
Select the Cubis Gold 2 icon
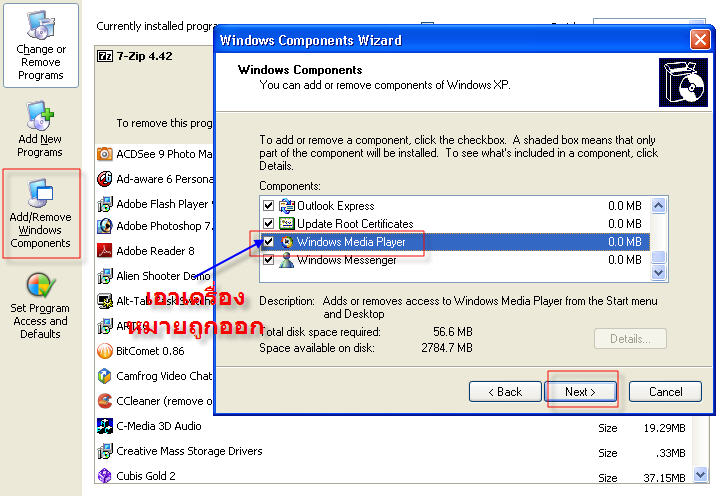click(105, 475)
